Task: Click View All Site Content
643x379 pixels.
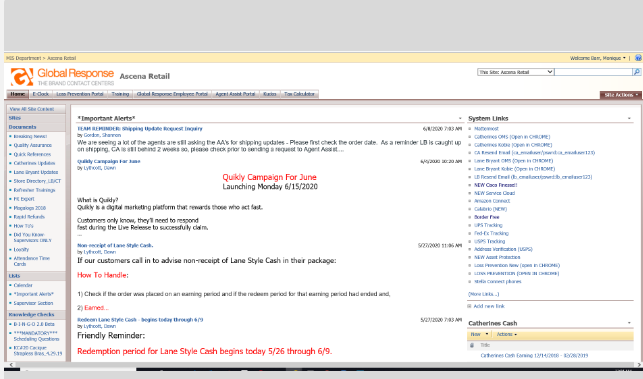Action: [32, 109]
